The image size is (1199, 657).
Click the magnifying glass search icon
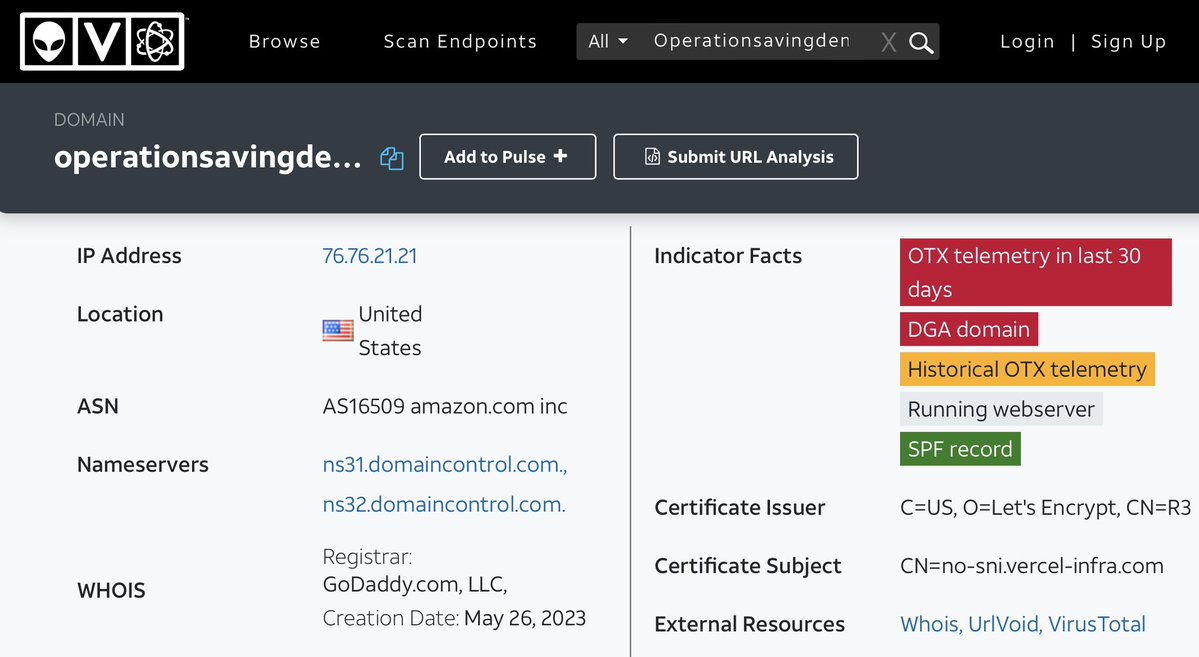coord(921,42)
